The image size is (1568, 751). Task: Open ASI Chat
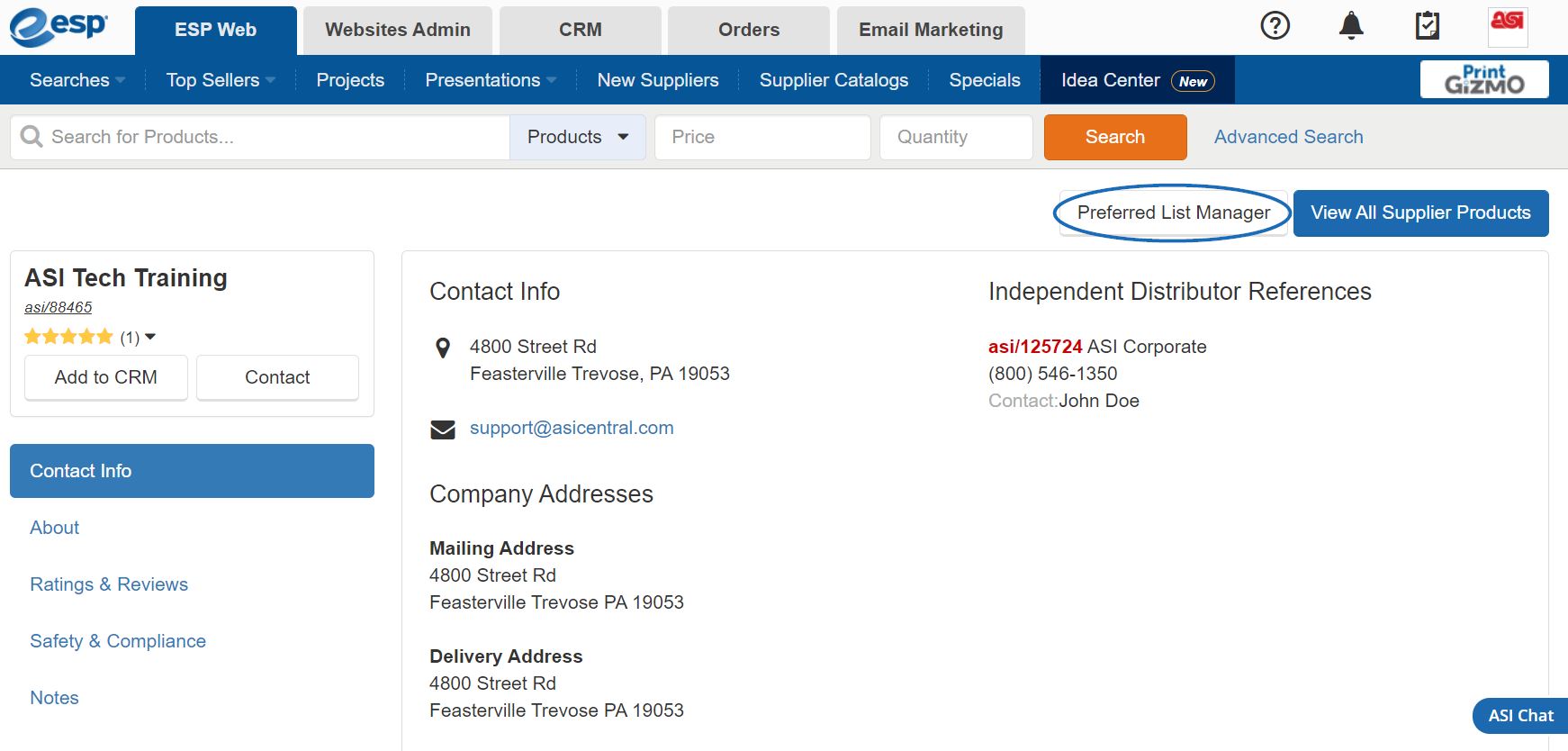click(x=1520, y=716)
